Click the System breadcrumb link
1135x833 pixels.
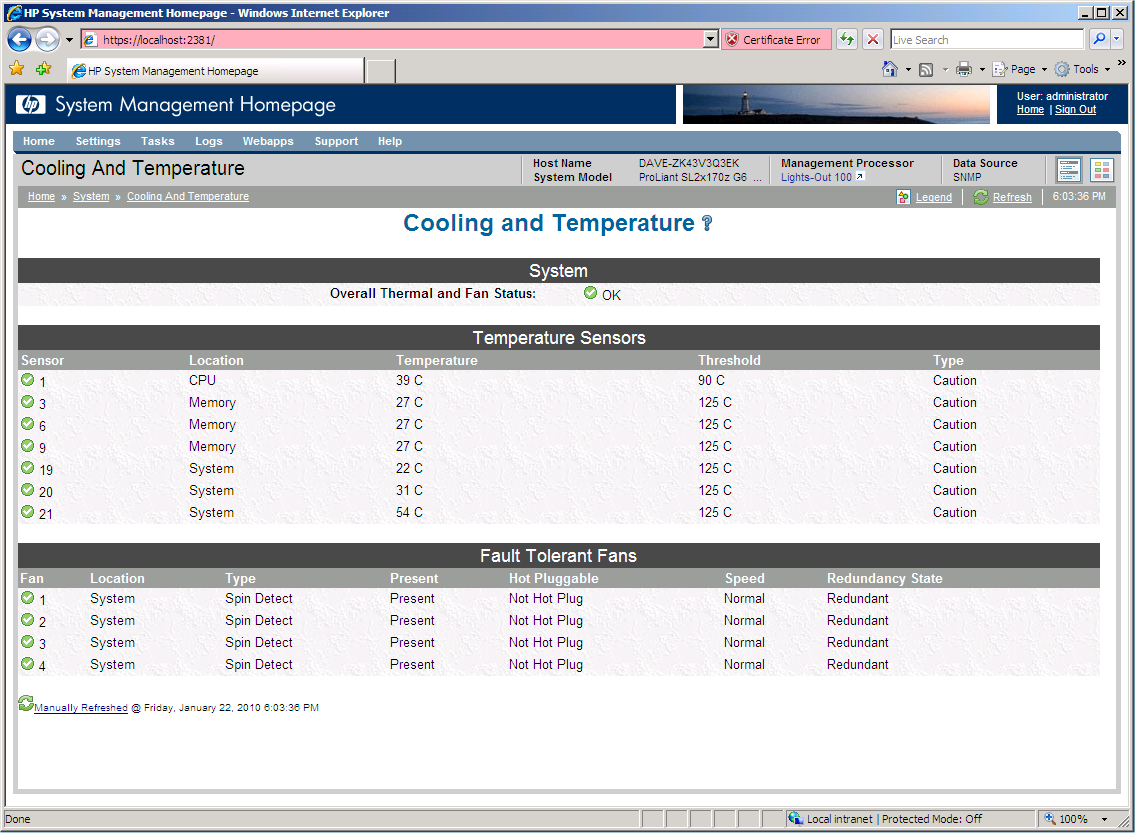tap(91, 196)
